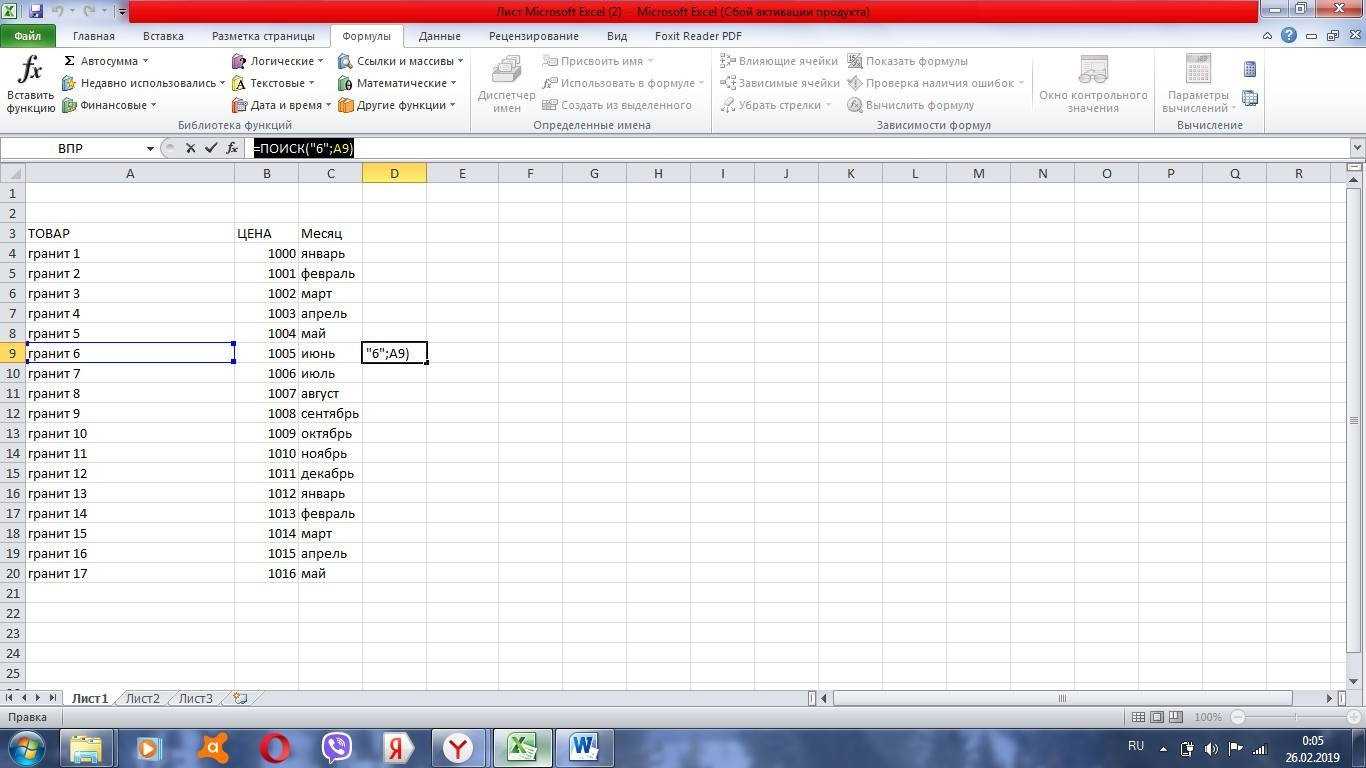Click Вычислить формулу button
This screenshot has height=768, width=1366.
click(x=910, y=105)
